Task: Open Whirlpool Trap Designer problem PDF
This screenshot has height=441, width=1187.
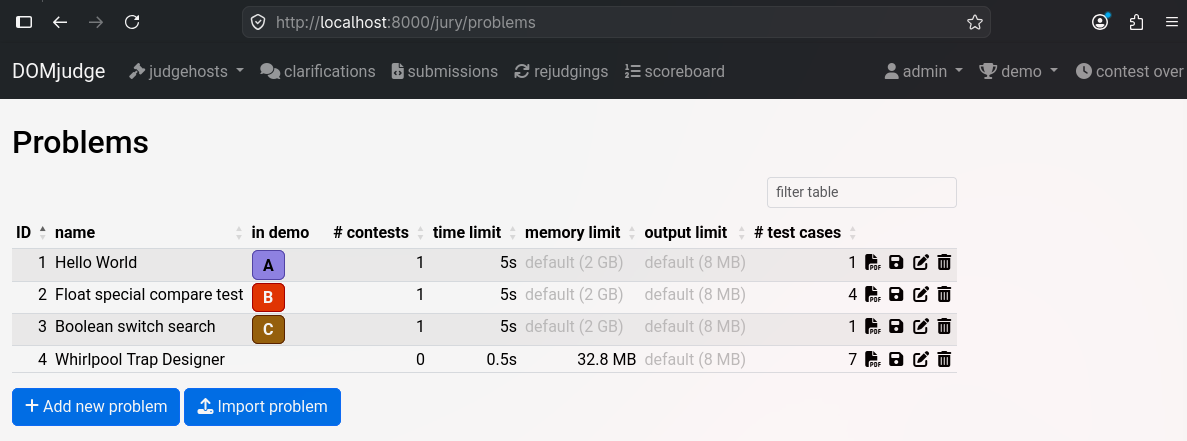Action: 873,359
